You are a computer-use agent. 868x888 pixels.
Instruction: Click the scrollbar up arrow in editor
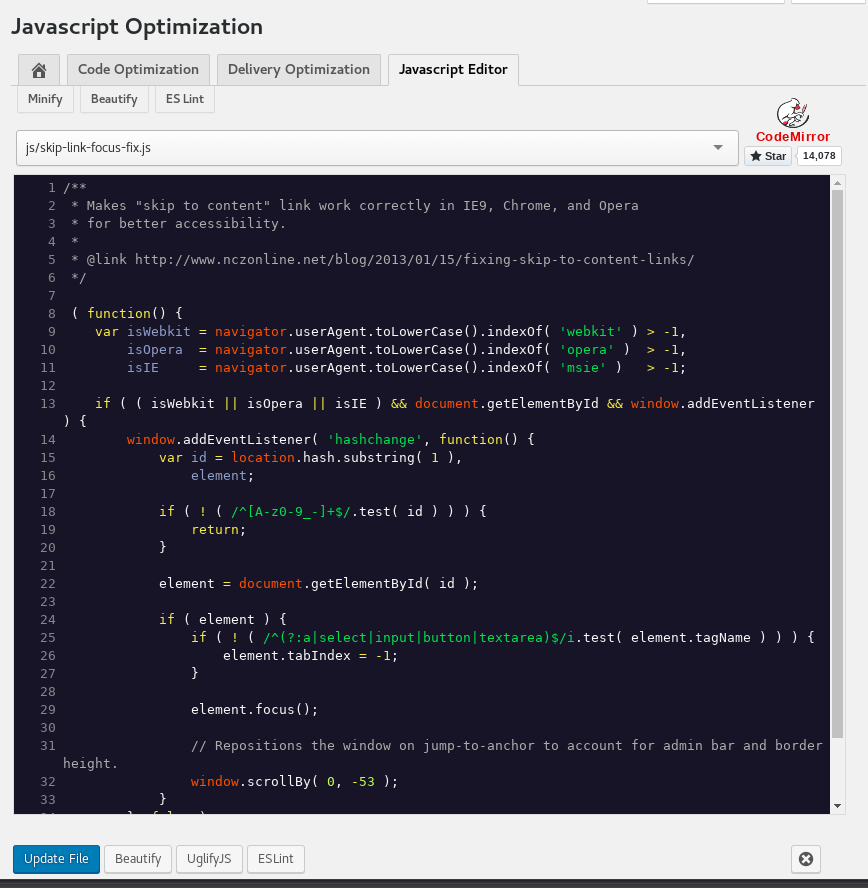[838, 183]
